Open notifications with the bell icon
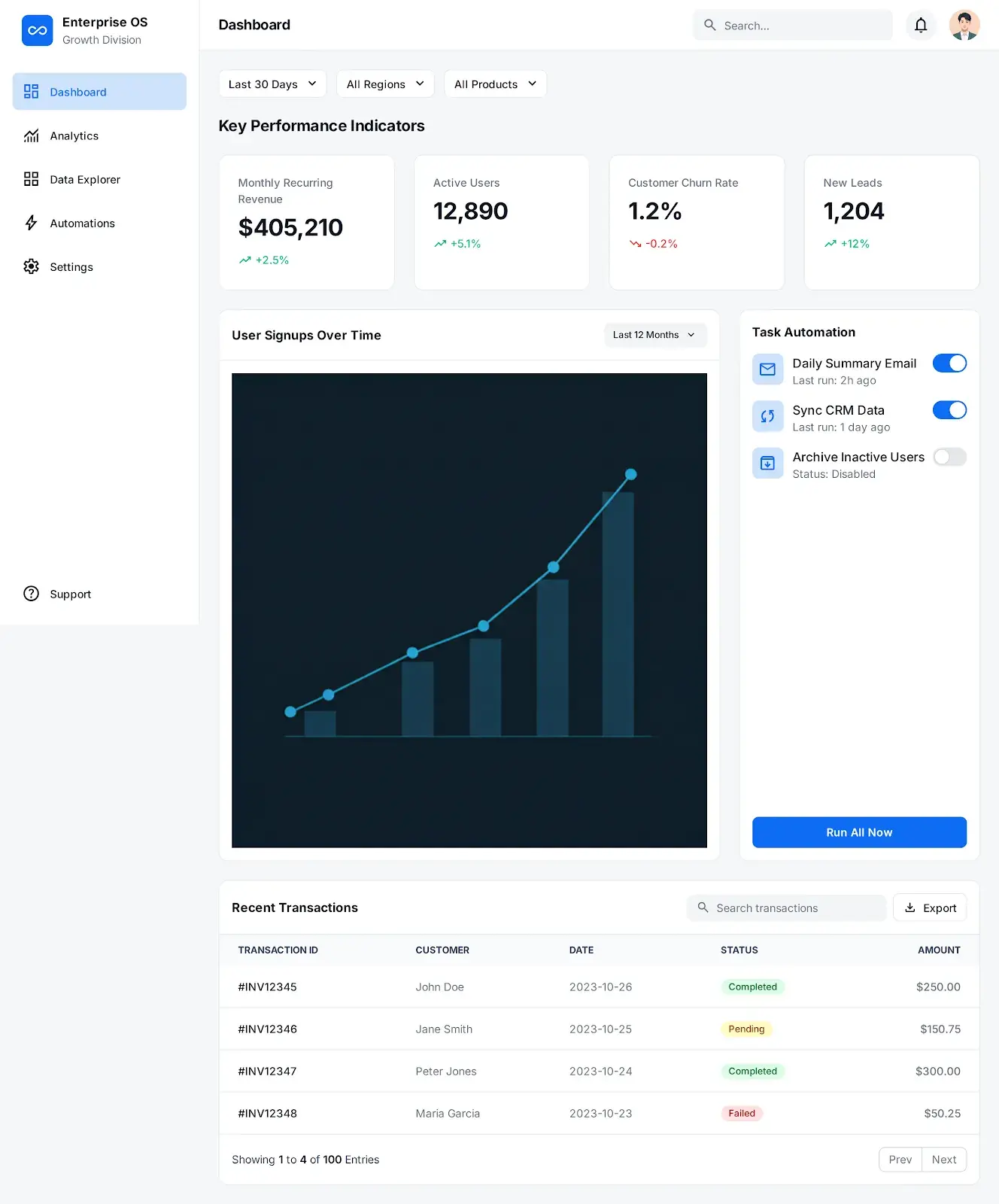Viewport: 999px width, 1204px height. 921,26
